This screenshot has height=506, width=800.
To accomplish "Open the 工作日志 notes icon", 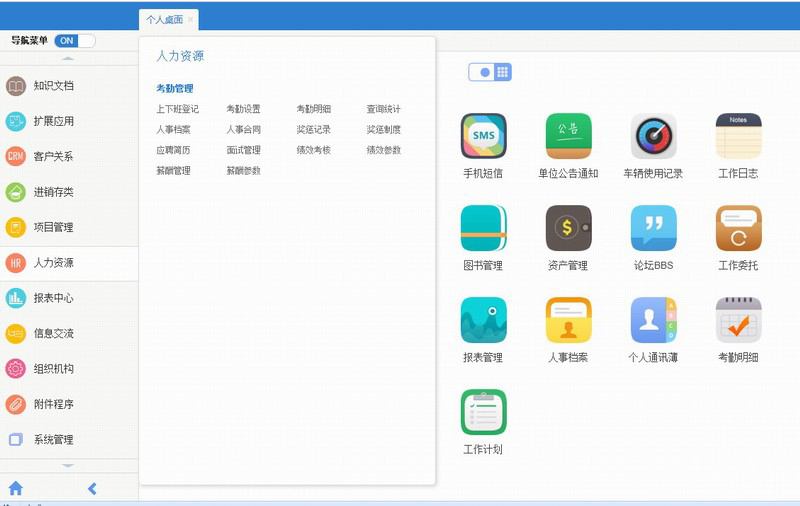I will point(738,136).
